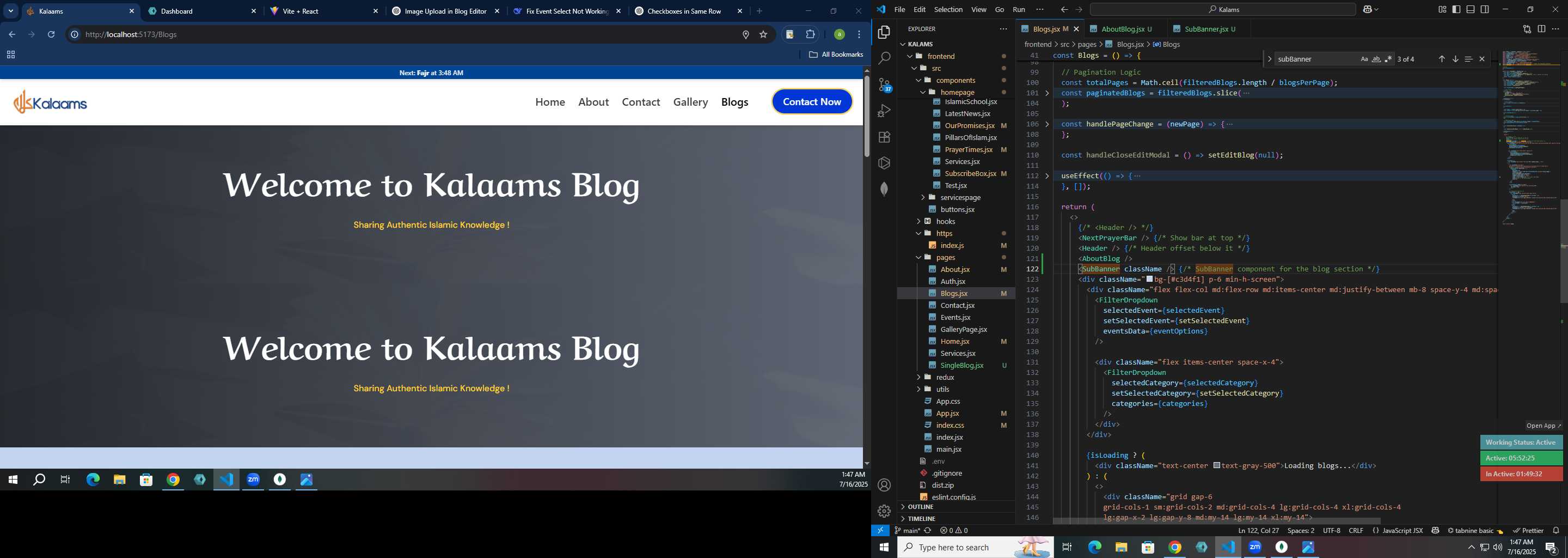Open the notifications bell in VS Code status bar
This screenshot has width=1568, height=558.
tap(1556, 531)
